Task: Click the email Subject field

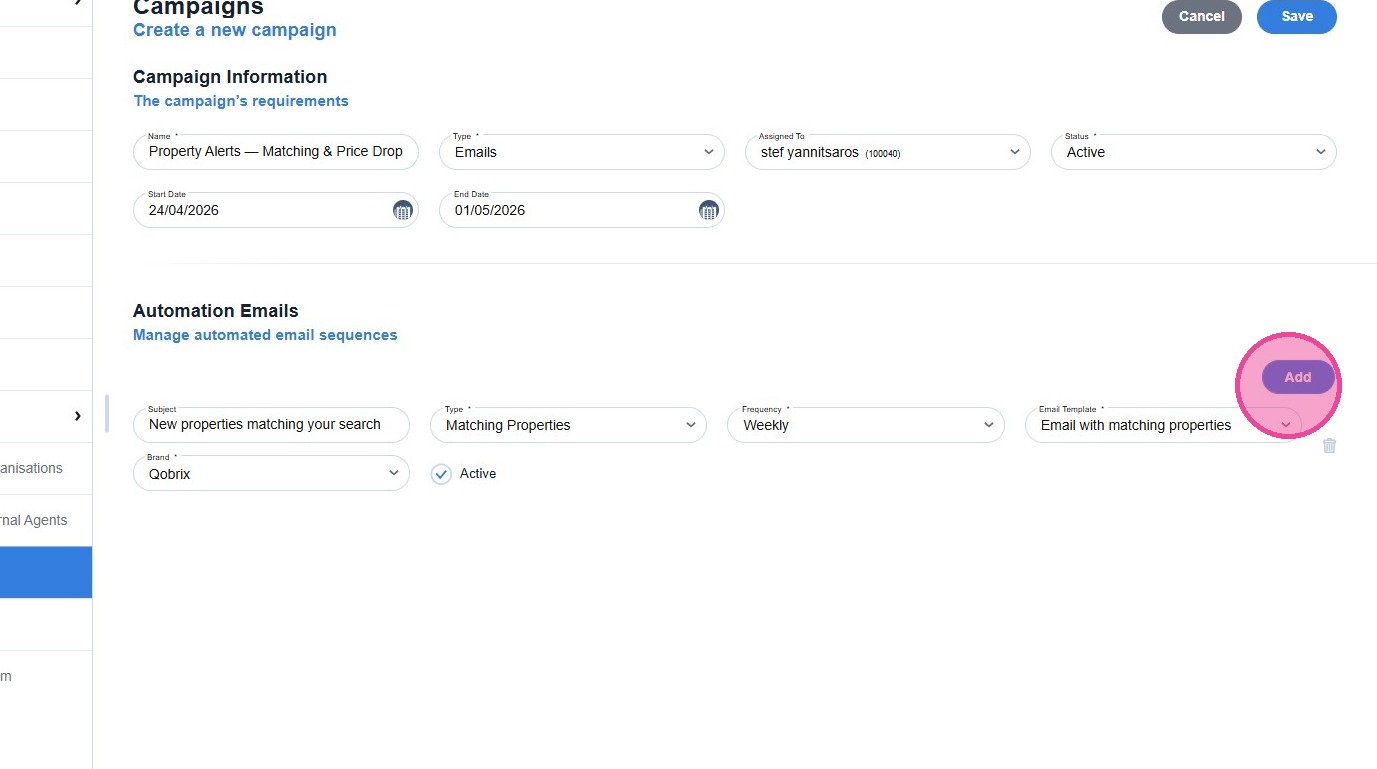Action: coord(271,425)
